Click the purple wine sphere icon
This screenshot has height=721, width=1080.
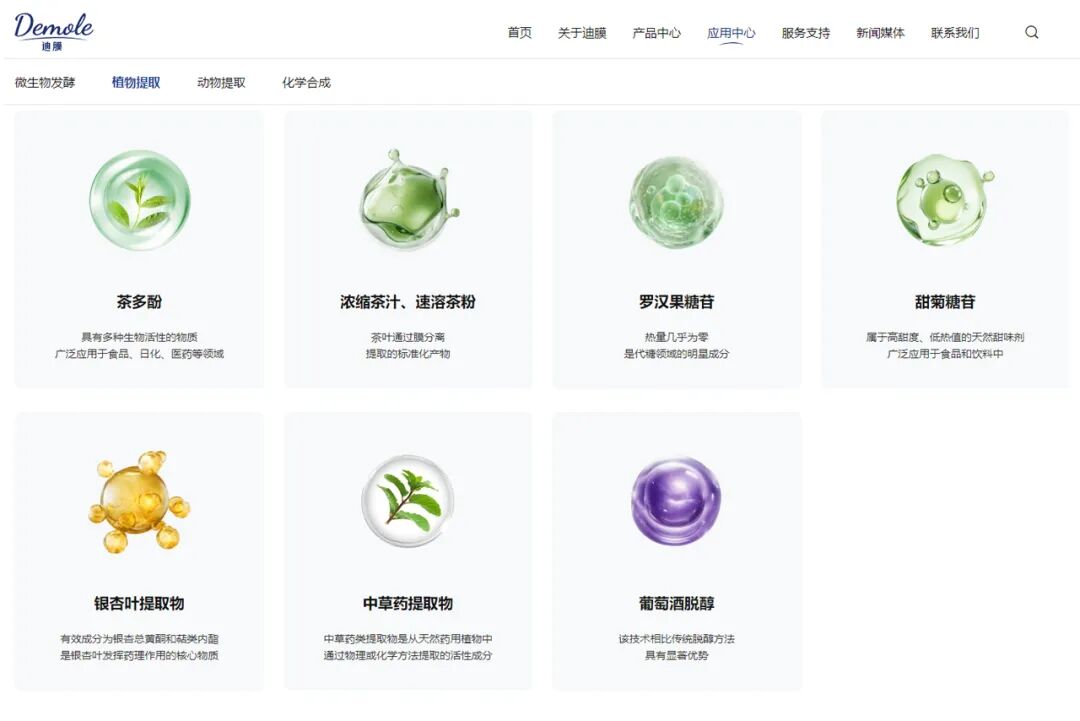tap(676, 501)
